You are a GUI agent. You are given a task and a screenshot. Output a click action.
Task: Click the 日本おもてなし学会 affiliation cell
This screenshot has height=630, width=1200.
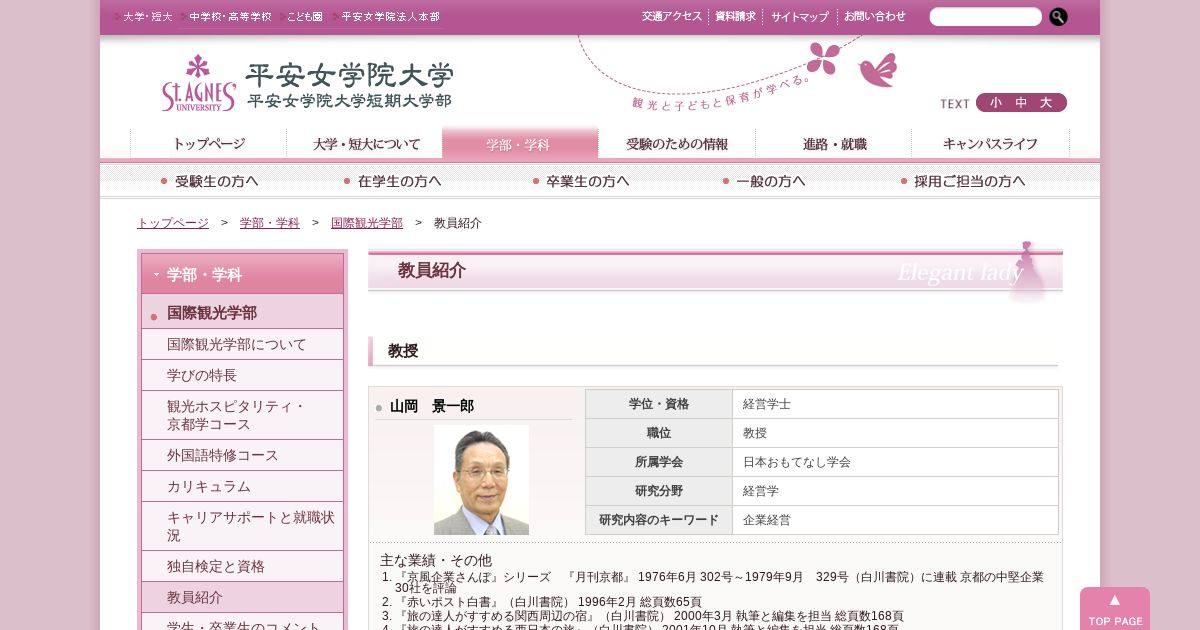(x=895, y=462)
